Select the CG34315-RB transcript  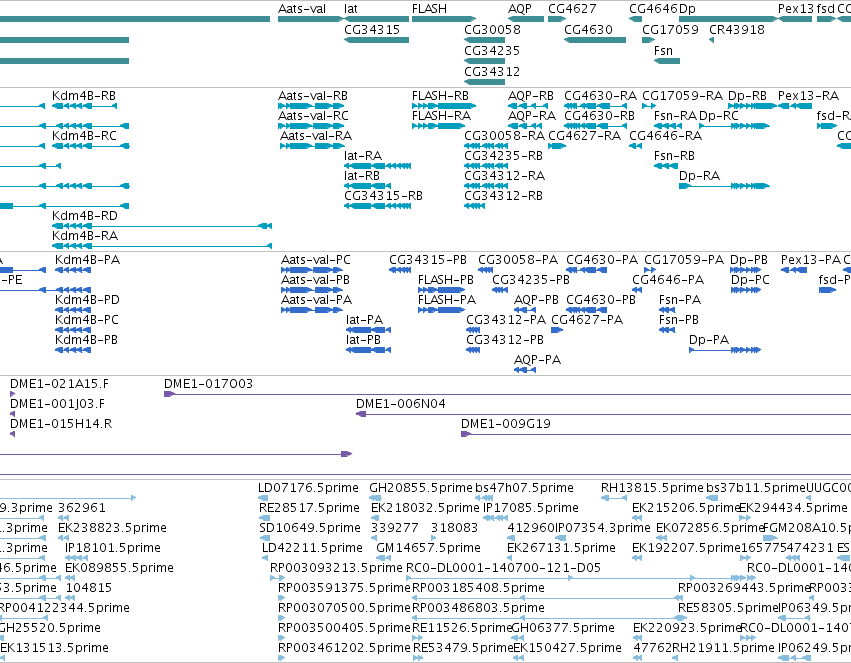coord(377,206)
